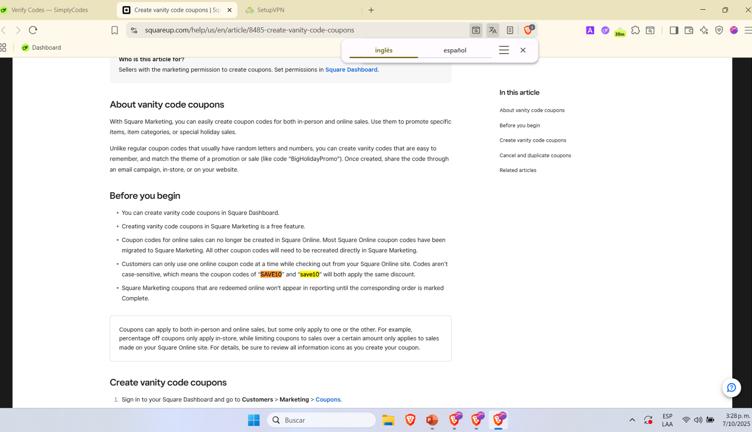
Task: Click the taskbar 'Buscar' search box
Action: pyautogui.click(x=321, y=420)
